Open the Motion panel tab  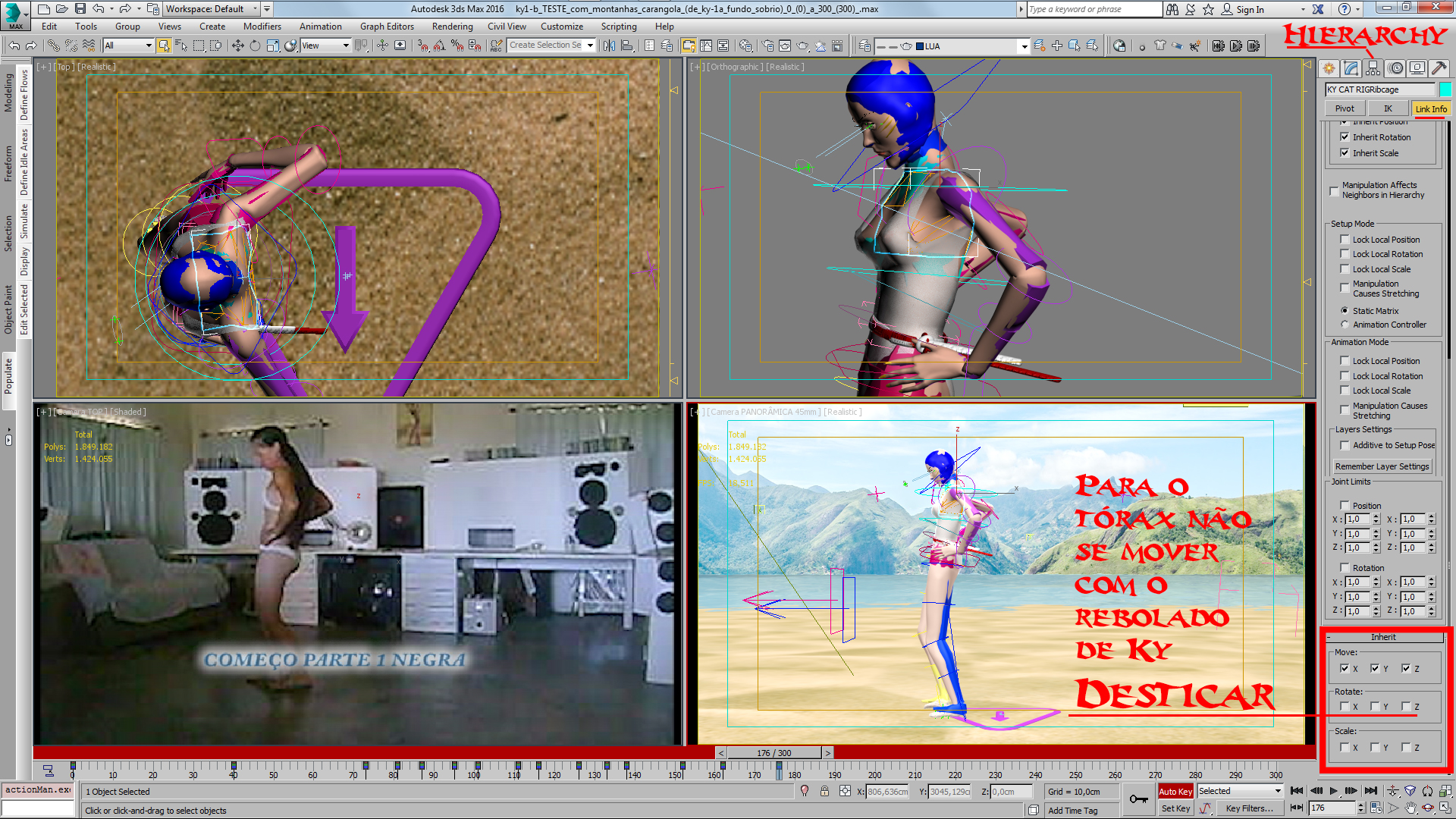[x=1395, y=68]
